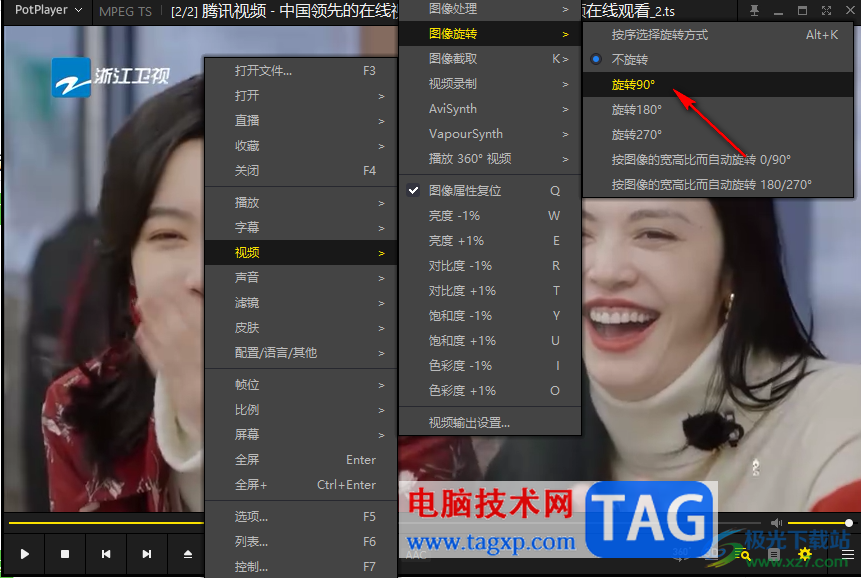Click the yellow playback seek bar
Image resolution: width=861 pixels, height=578 pixels.
point(107,523)
